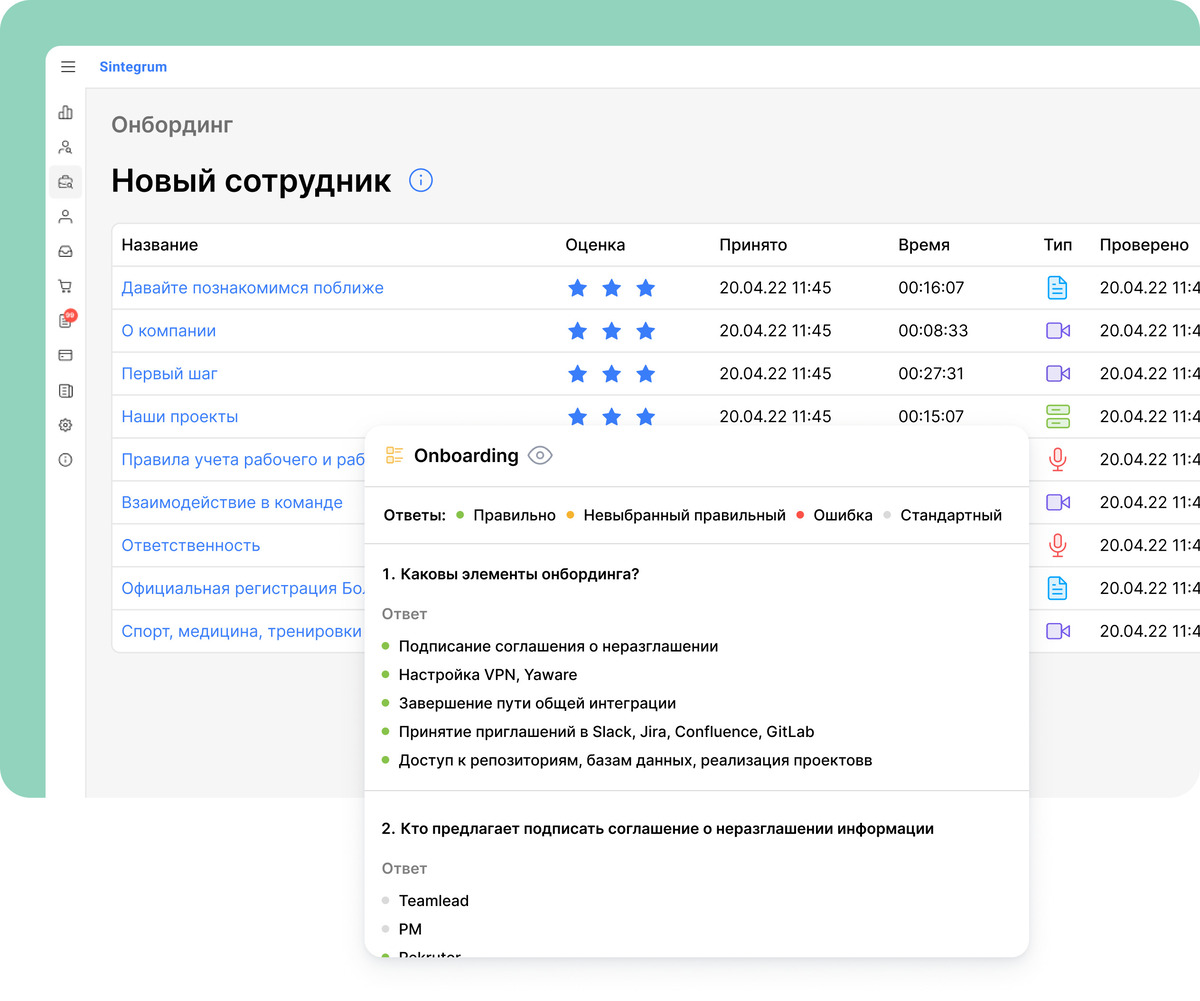This screenshot has height=1001, width=1200.
Task: Open the candidate search sidebar icon
Action: click(x=66, y=147)
